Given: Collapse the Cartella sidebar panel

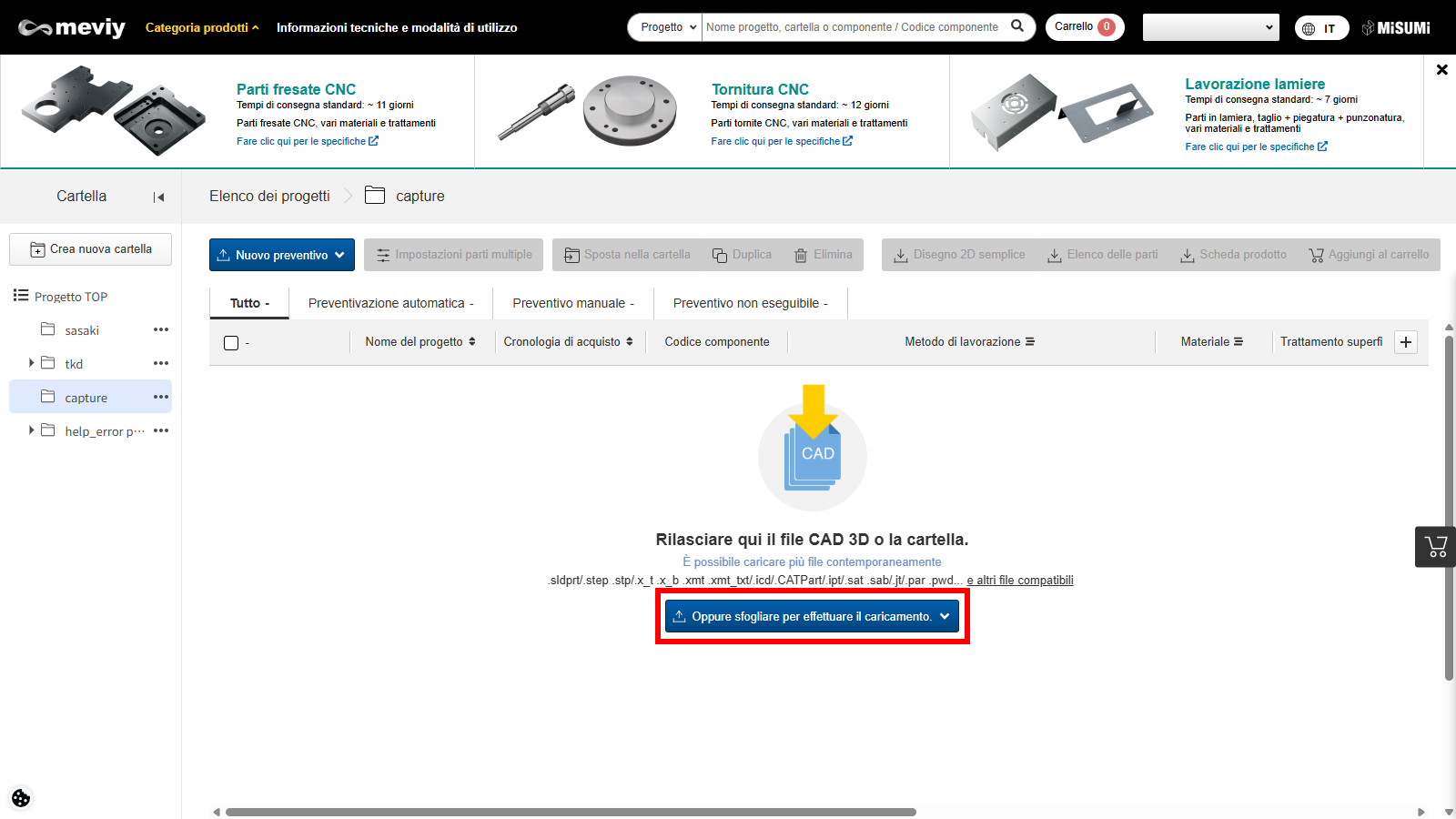Looking at the screenshot, I should [158, 197].
